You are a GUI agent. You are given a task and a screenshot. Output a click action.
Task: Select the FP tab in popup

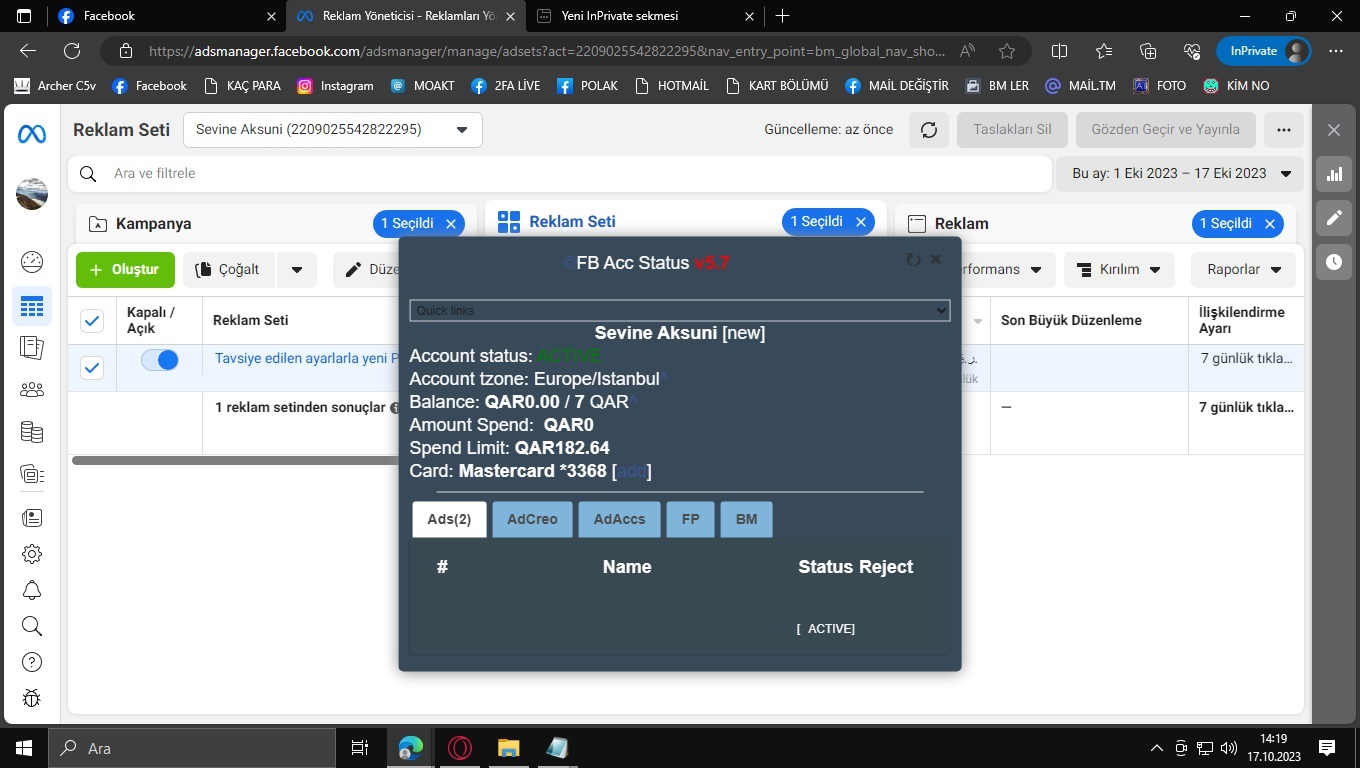(690, 519)
